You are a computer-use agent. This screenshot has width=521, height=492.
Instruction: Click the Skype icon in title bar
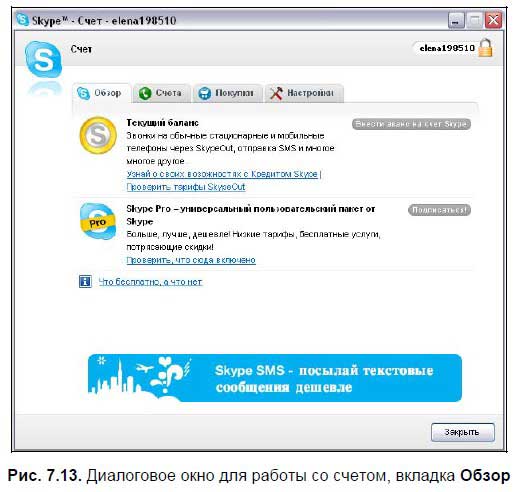(22, 20)
